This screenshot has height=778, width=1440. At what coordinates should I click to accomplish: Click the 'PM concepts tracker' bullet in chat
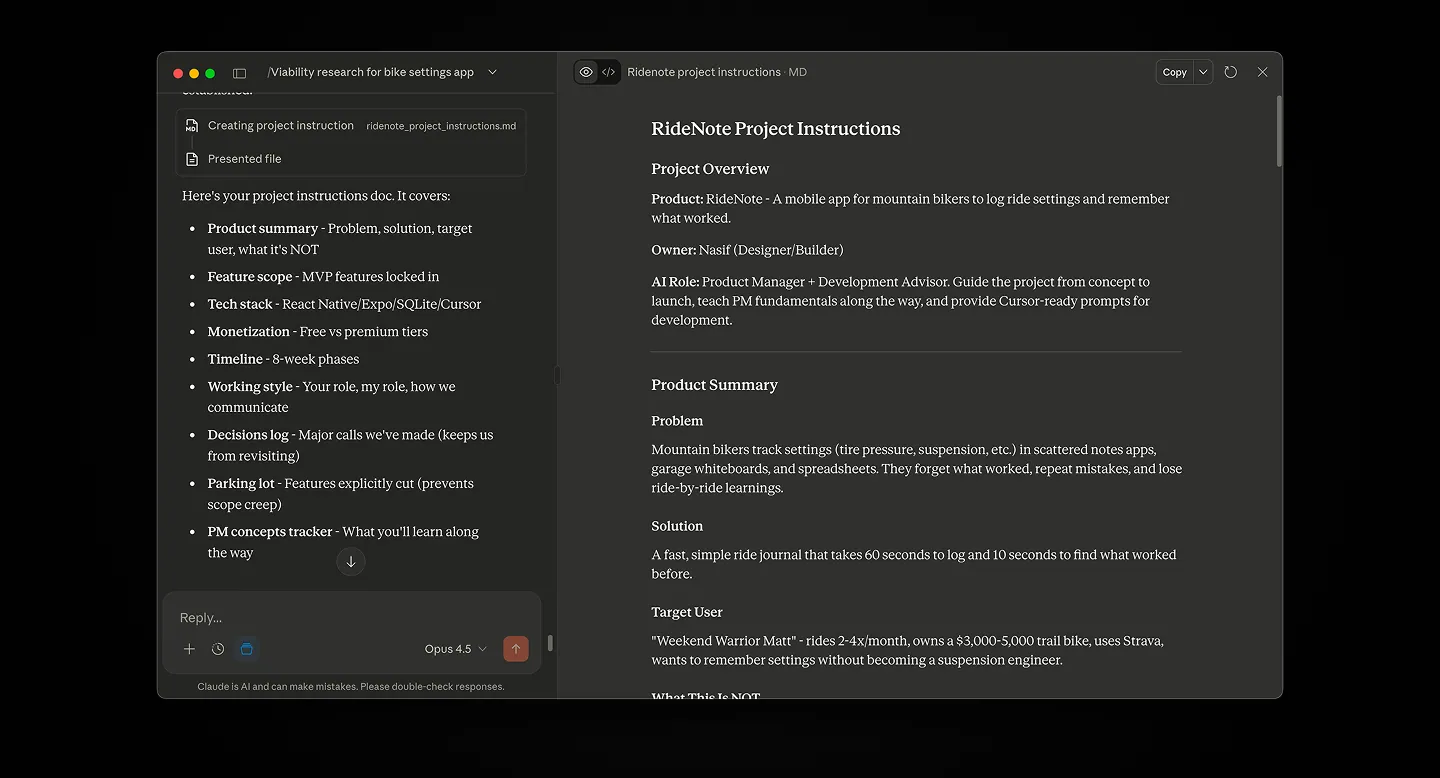tap(343, 542)
